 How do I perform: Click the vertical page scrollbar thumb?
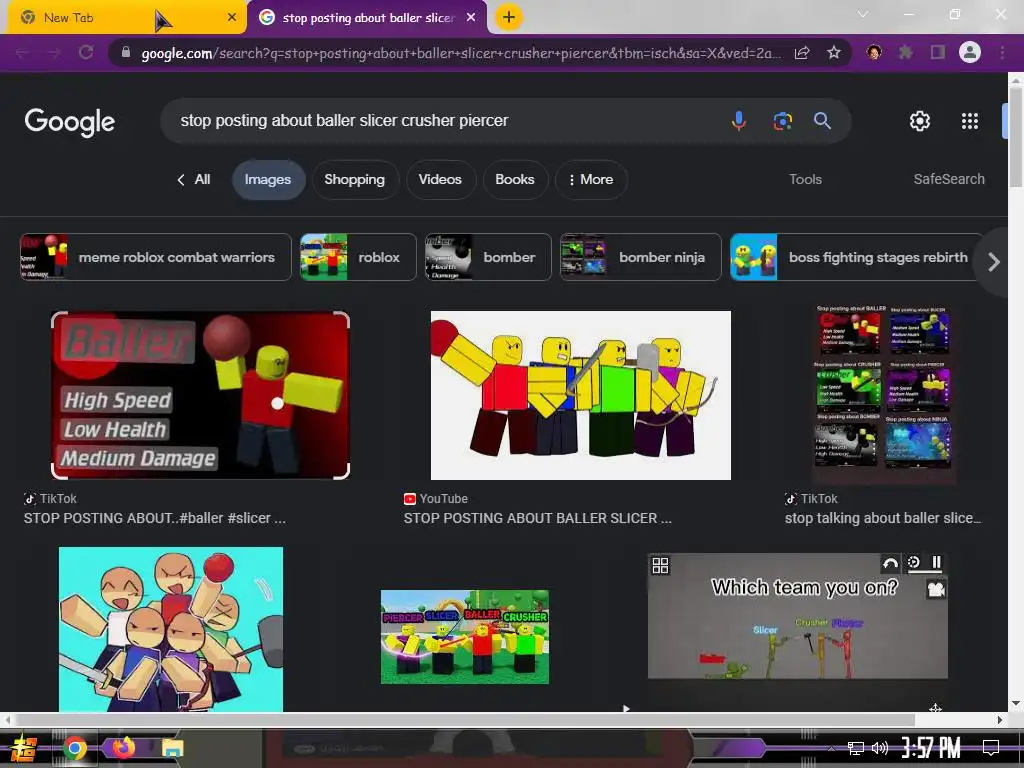[1016, 135]
